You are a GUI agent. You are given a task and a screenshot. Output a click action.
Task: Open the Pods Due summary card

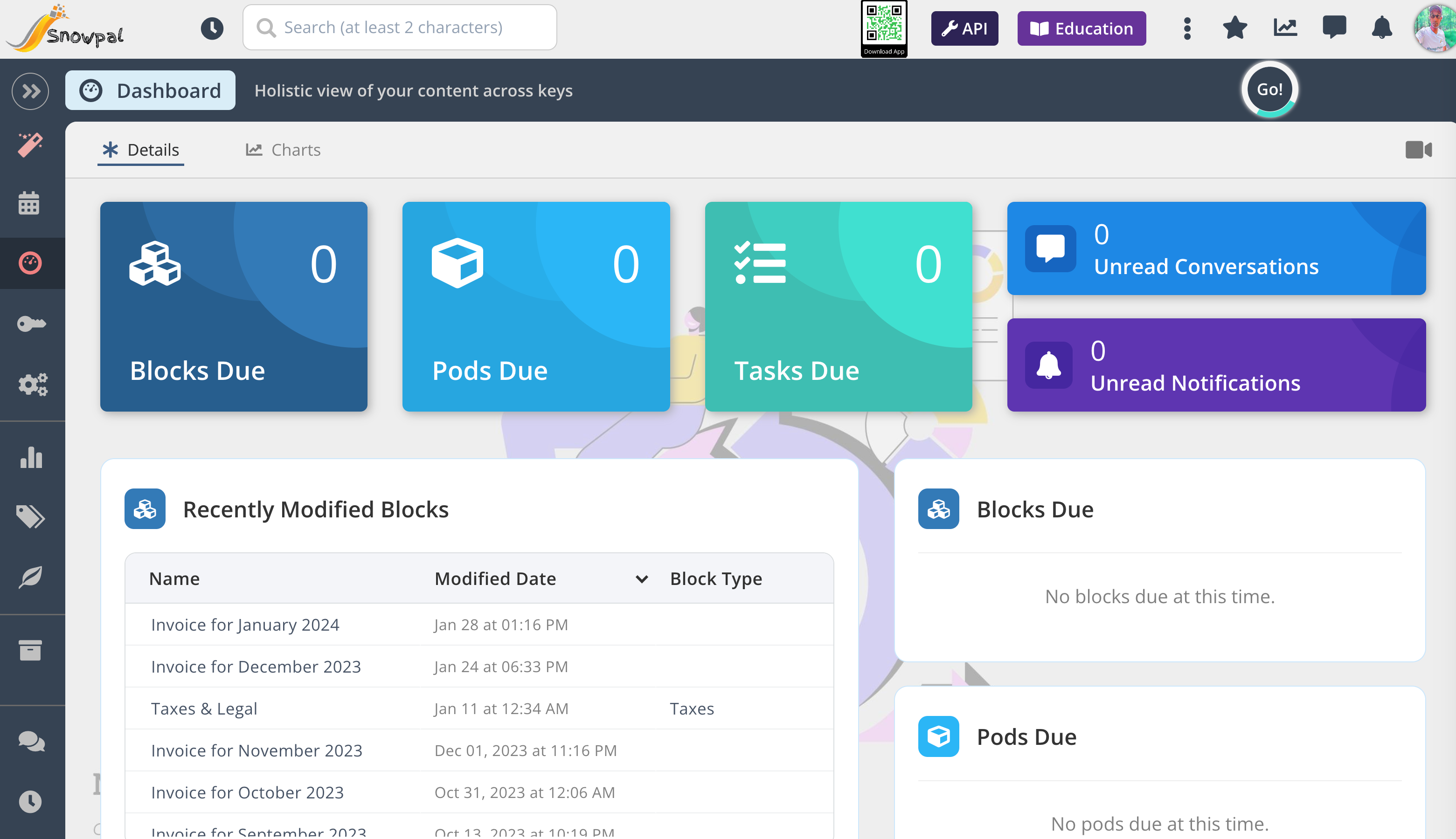point(536,307)
